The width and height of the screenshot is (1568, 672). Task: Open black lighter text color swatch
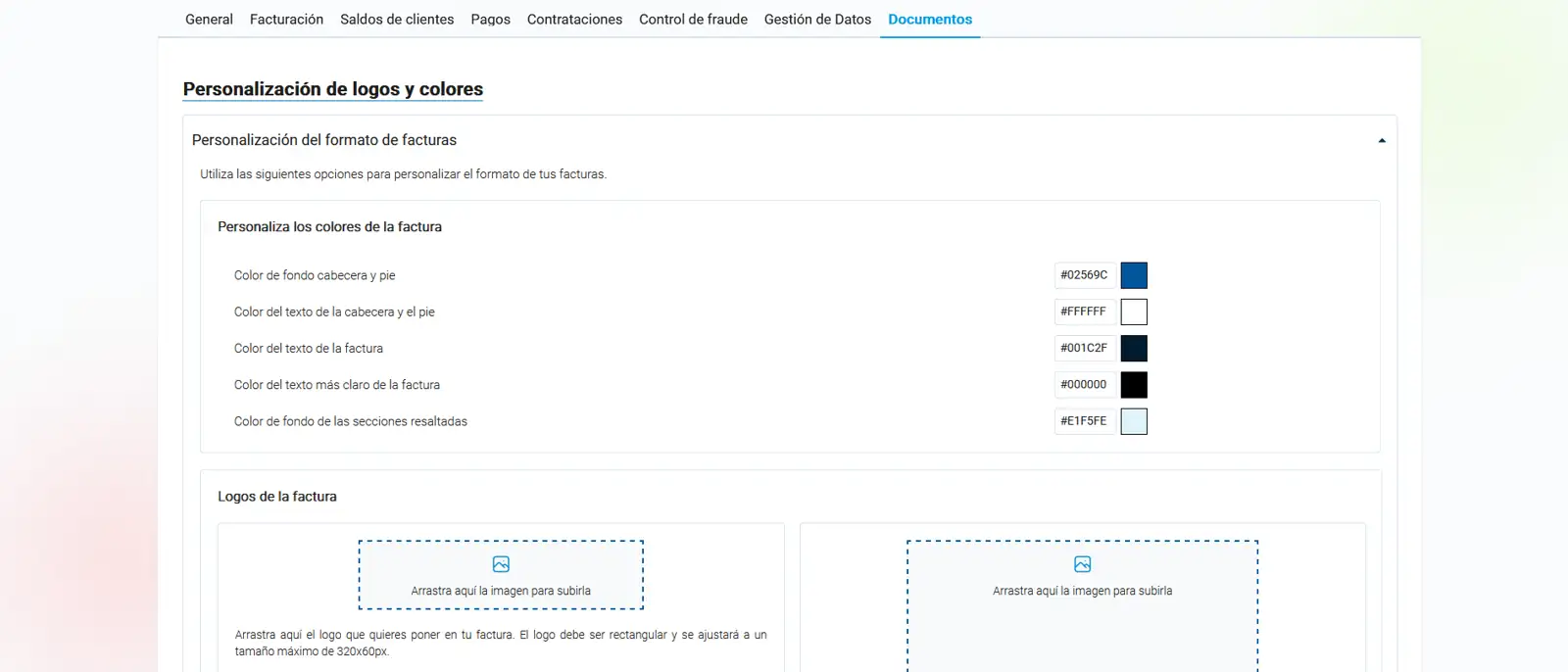[1134, 385]
